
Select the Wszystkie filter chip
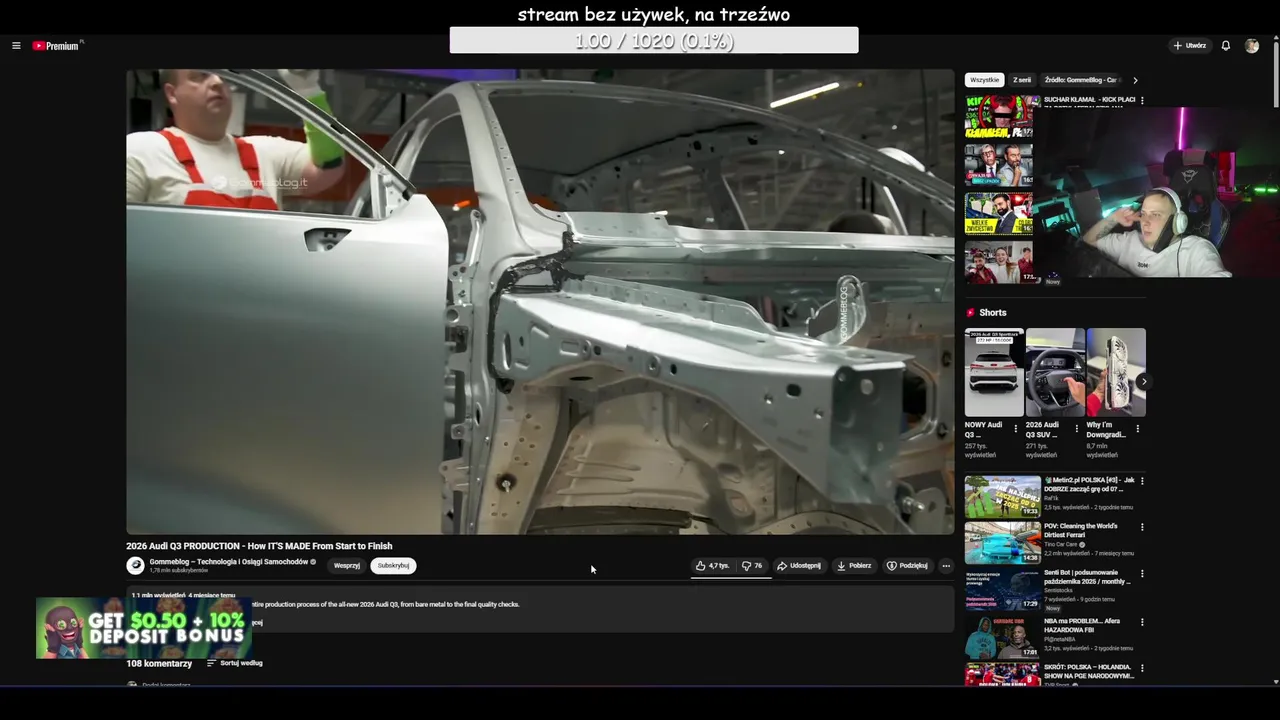point(984,80)
